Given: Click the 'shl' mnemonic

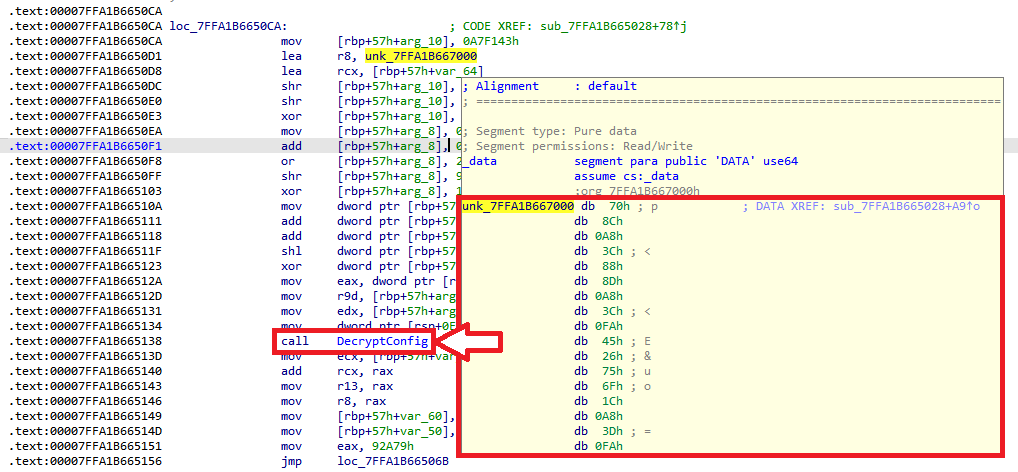Looking at the screenshot, I should coord(291,252).
